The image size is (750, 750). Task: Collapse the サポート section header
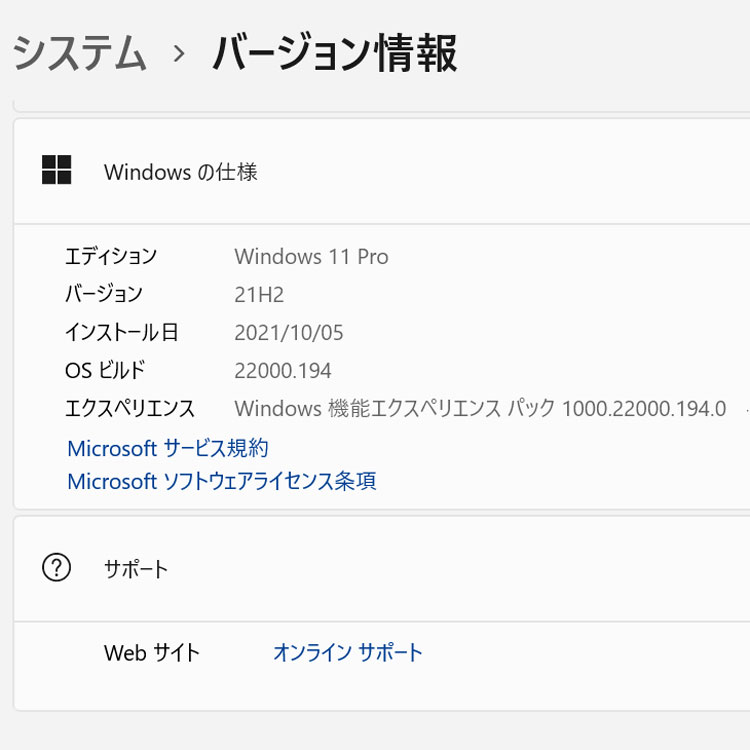(382, 569)
